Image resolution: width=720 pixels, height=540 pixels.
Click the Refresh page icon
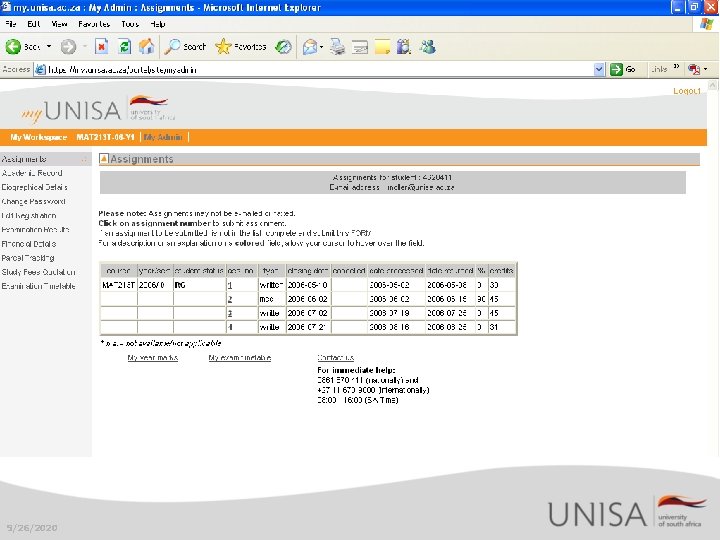click(x=124, y=46)
